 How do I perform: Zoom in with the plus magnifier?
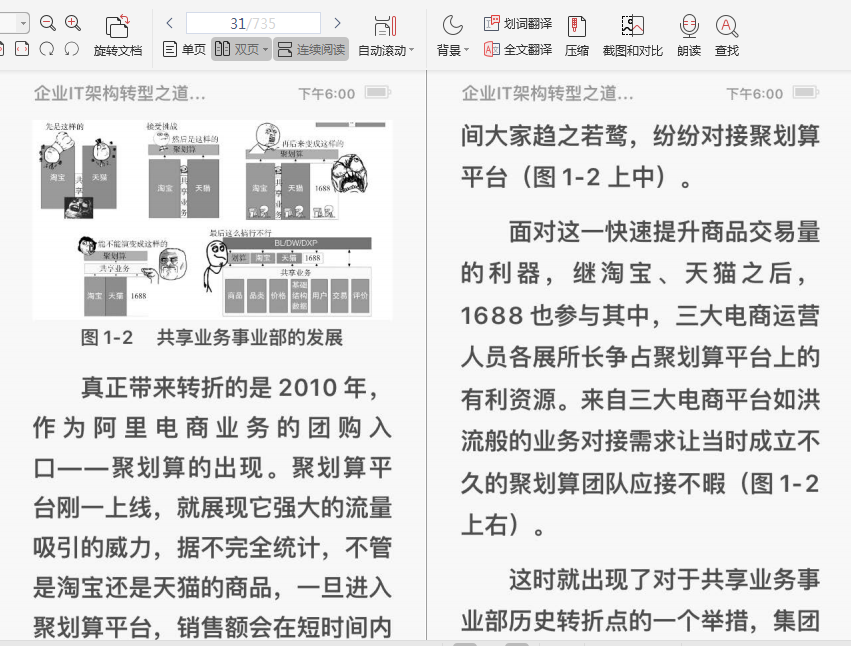(x=73, y=23)
